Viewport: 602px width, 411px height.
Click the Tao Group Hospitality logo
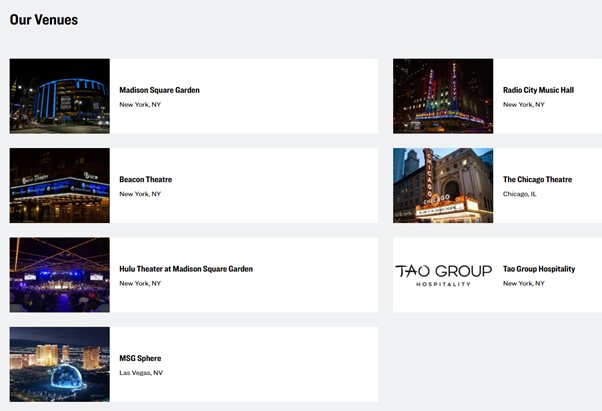[x=443, y=275]
